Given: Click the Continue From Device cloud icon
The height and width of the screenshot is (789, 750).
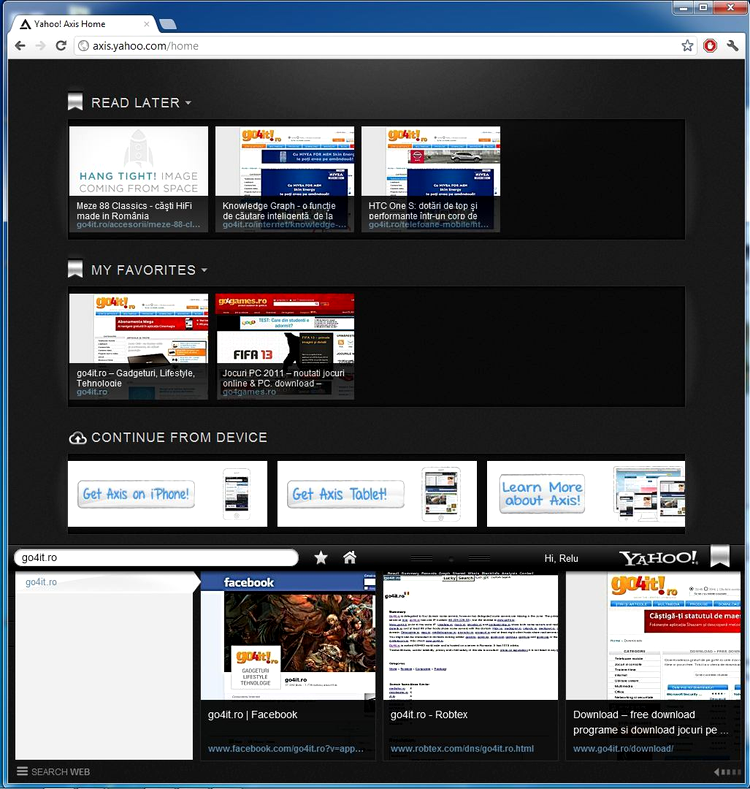Looking at the screenshot, I should click(77, 438).
